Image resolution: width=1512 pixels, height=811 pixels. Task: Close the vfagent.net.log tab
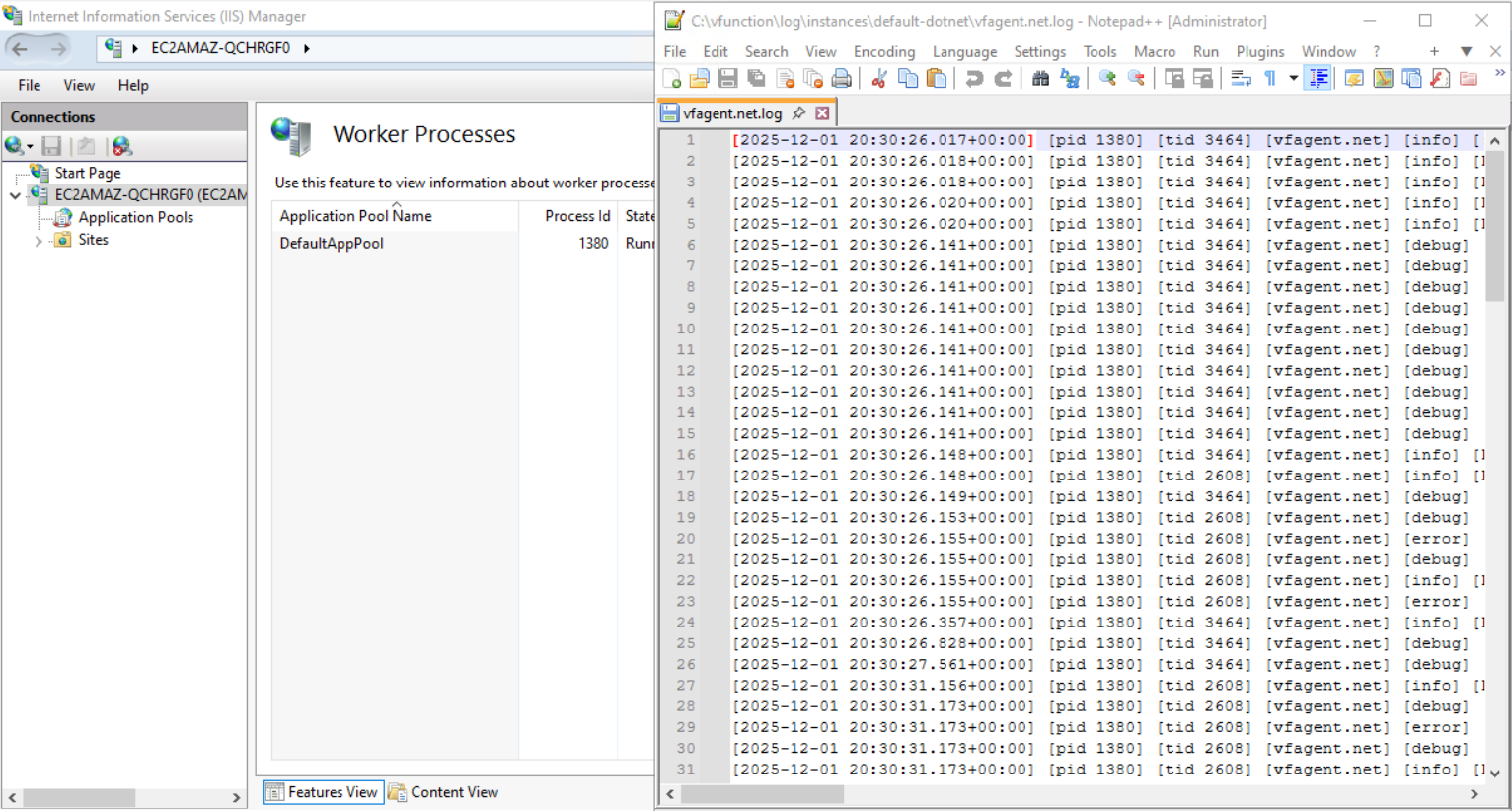[822, 113]
